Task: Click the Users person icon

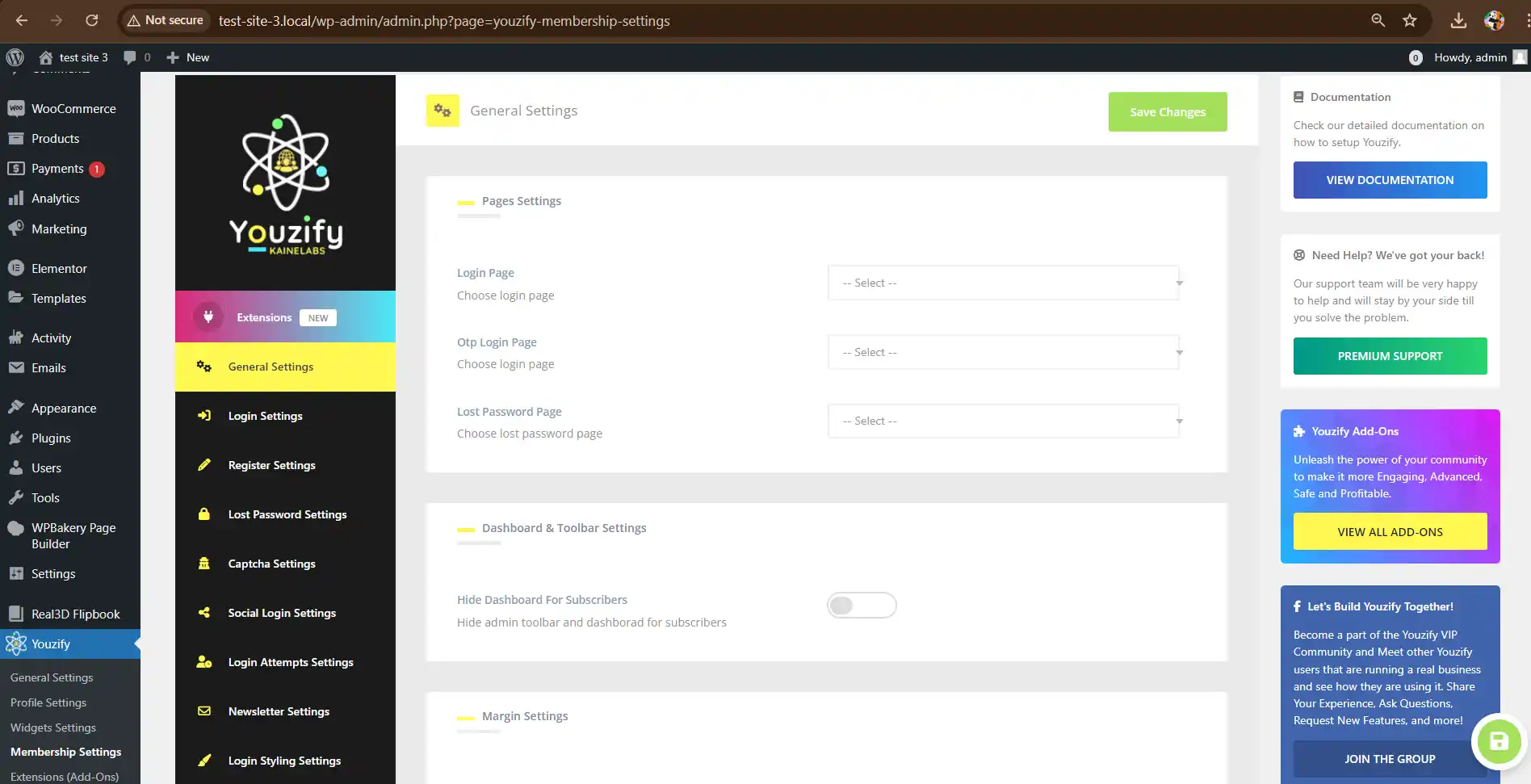Action: 16,467
